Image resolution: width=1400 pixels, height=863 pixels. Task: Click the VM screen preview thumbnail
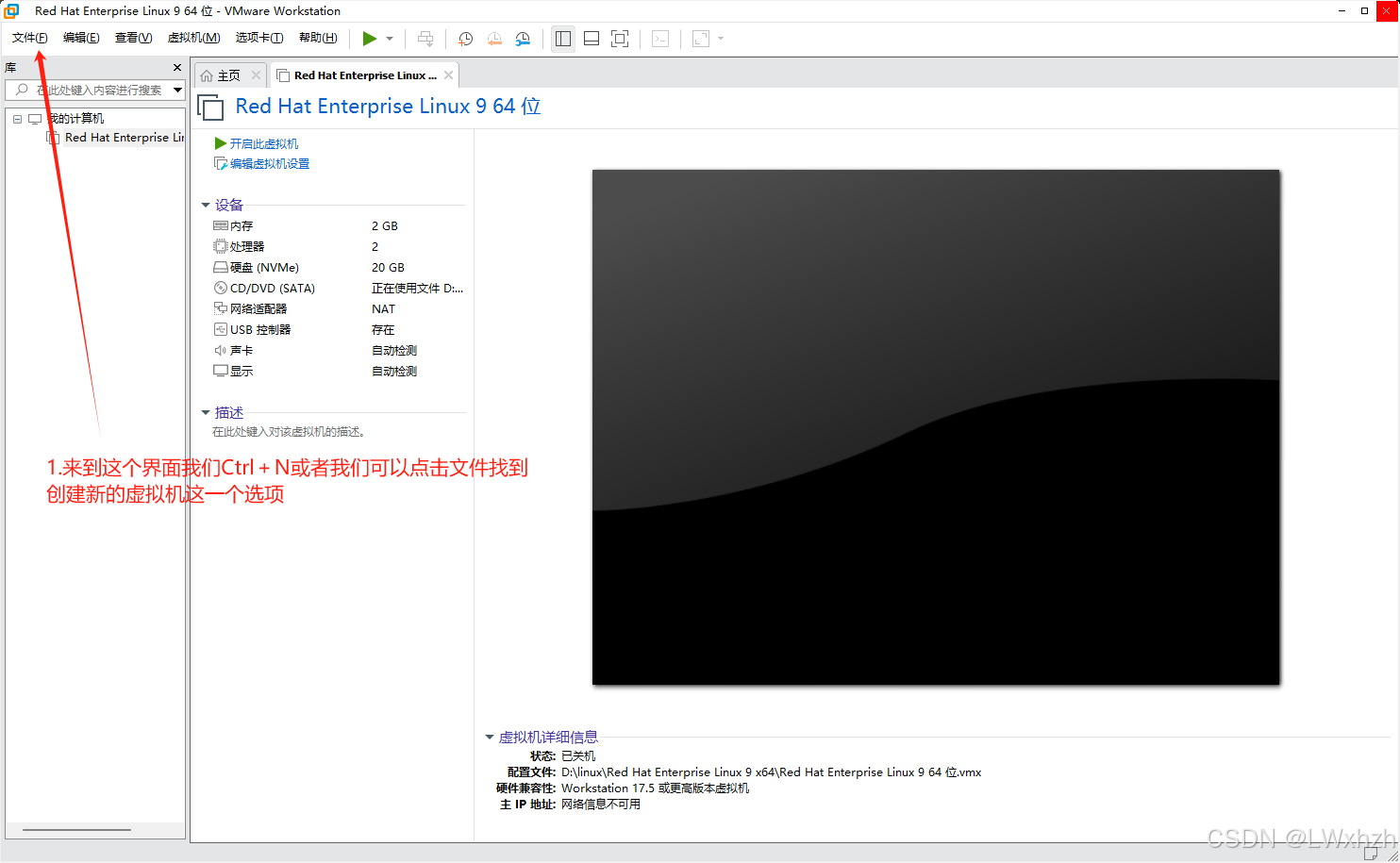point(936,427)
